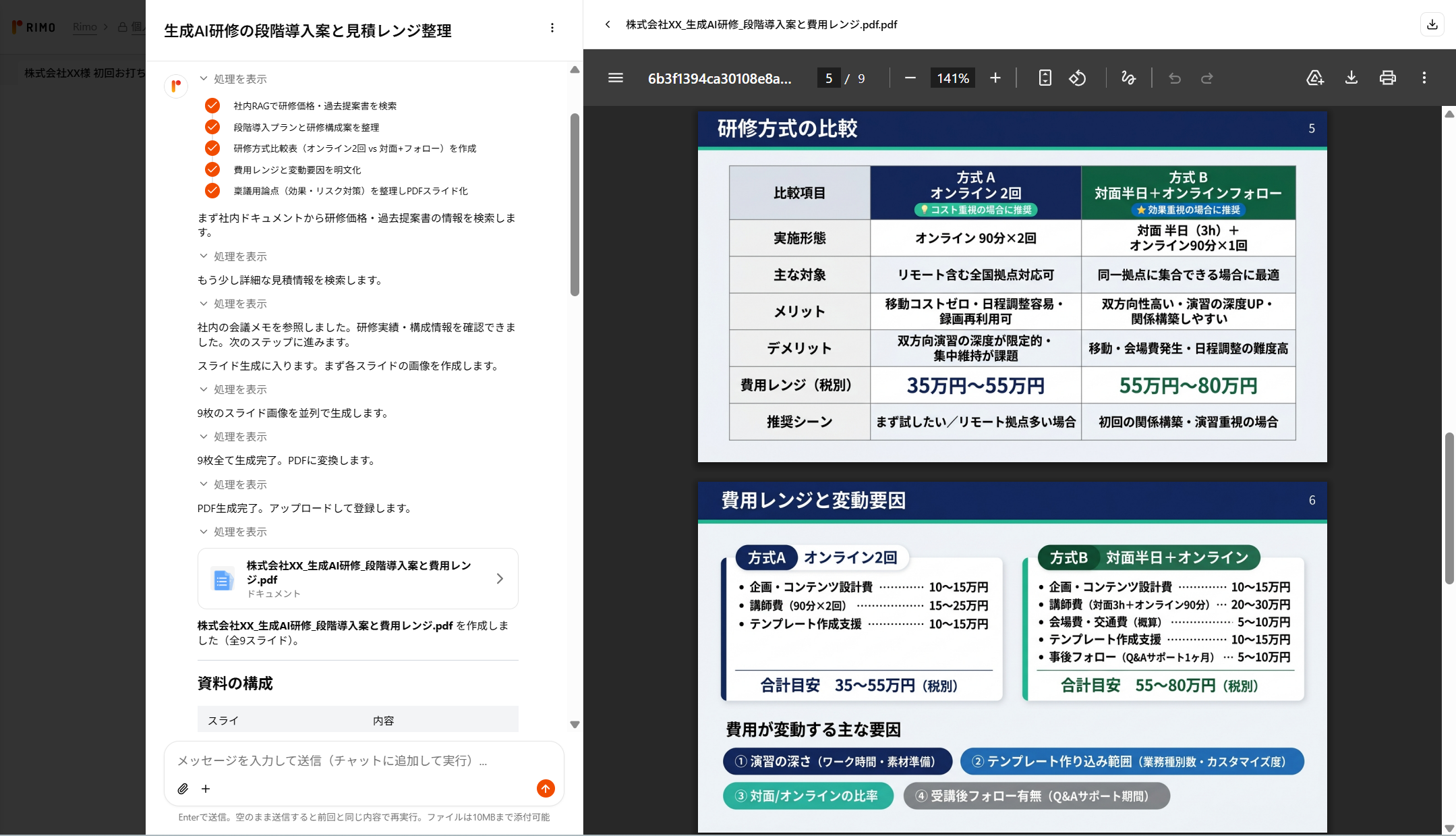Click the page number field showing 5
Screen dimensions: 1456x836
(x=828, y=78)
